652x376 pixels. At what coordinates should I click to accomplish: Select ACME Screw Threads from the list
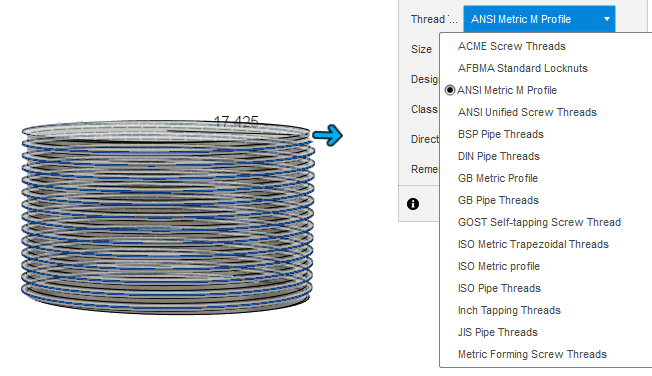click(511, 46)
